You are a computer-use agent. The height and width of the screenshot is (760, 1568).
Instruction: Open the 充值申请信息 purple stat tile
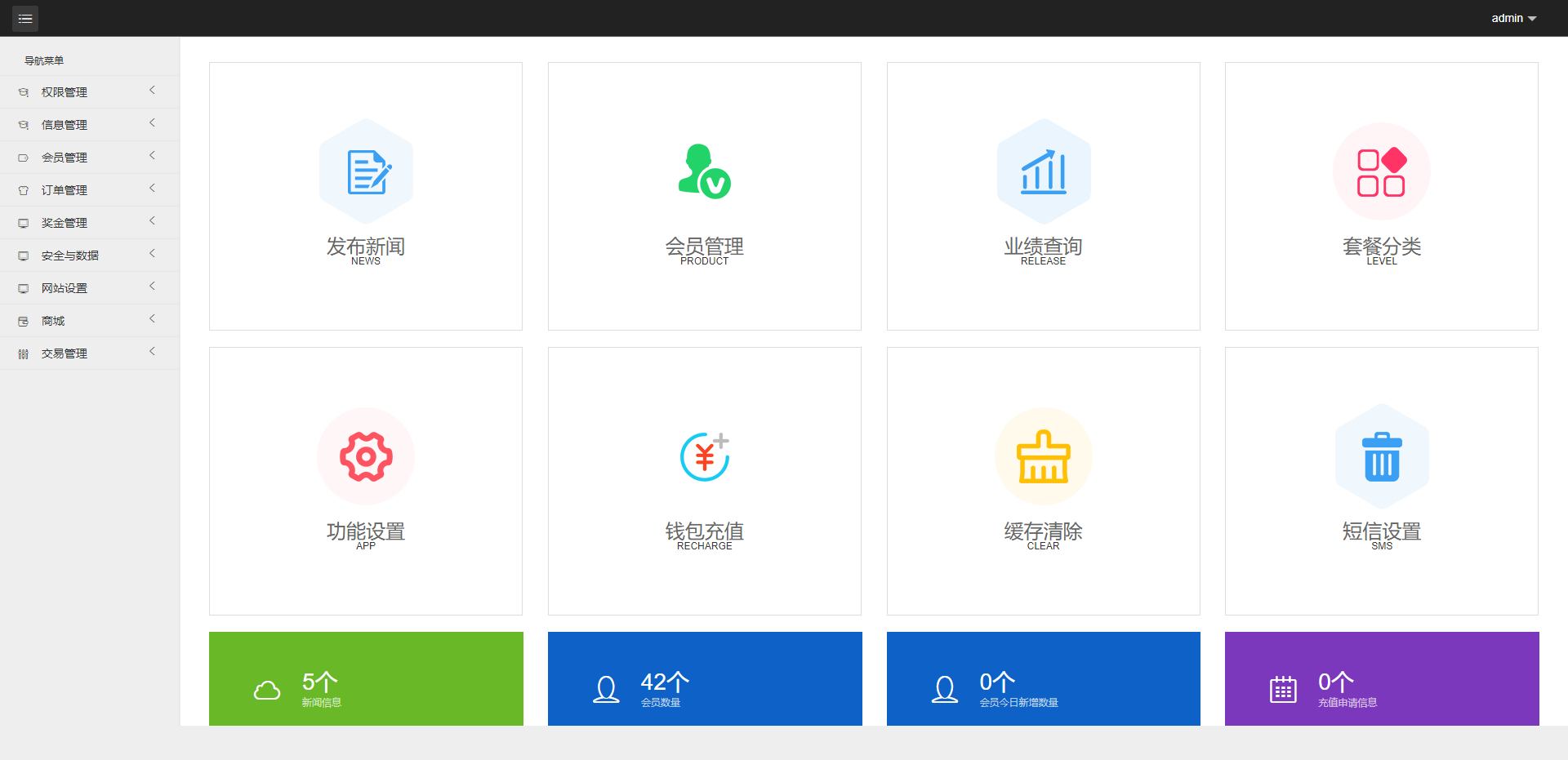click(1381, 678)
